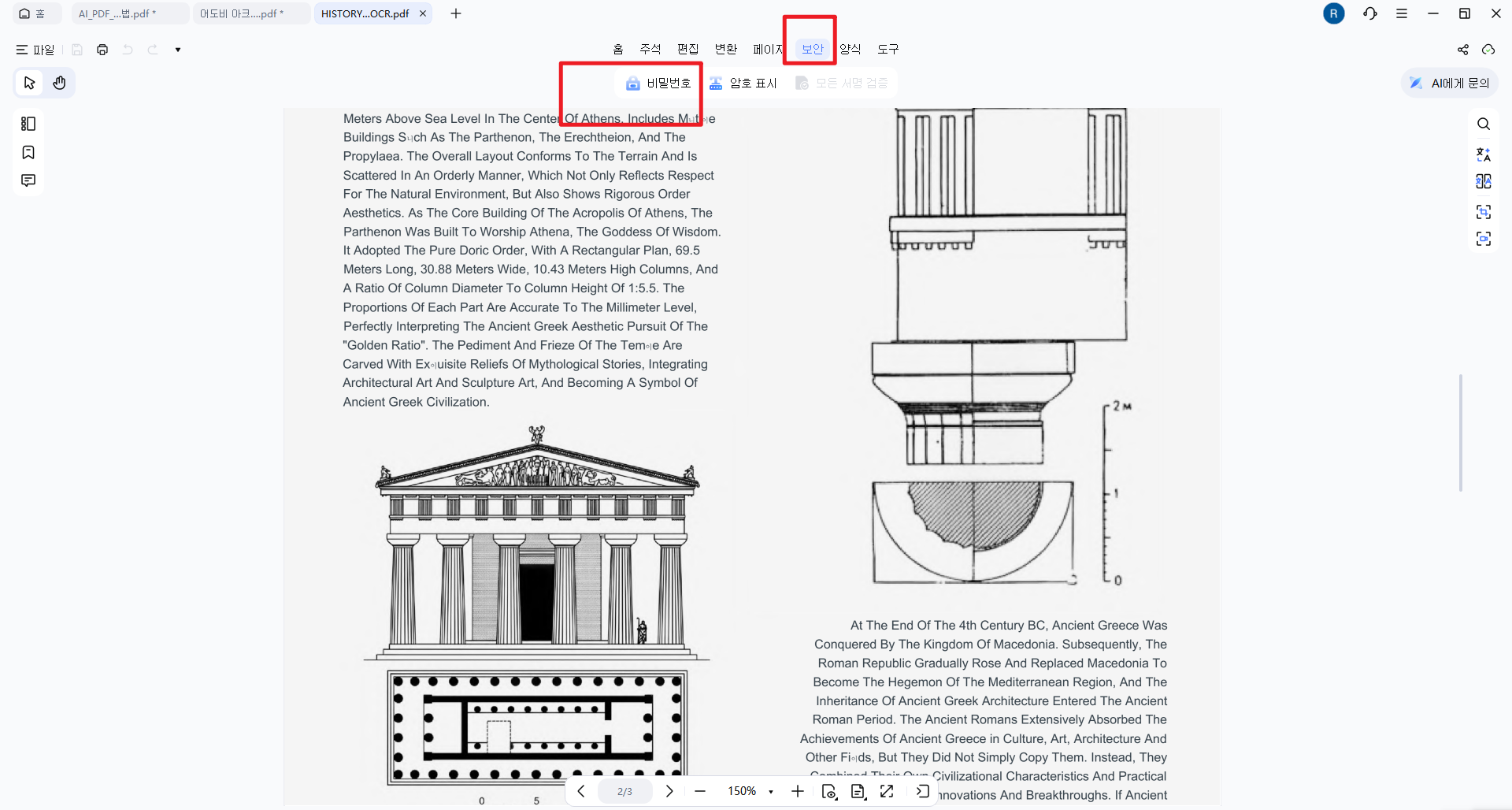Switch to the 주석 tab
The height and width of the screenshot is (810, 1512).
click(650, 49)
